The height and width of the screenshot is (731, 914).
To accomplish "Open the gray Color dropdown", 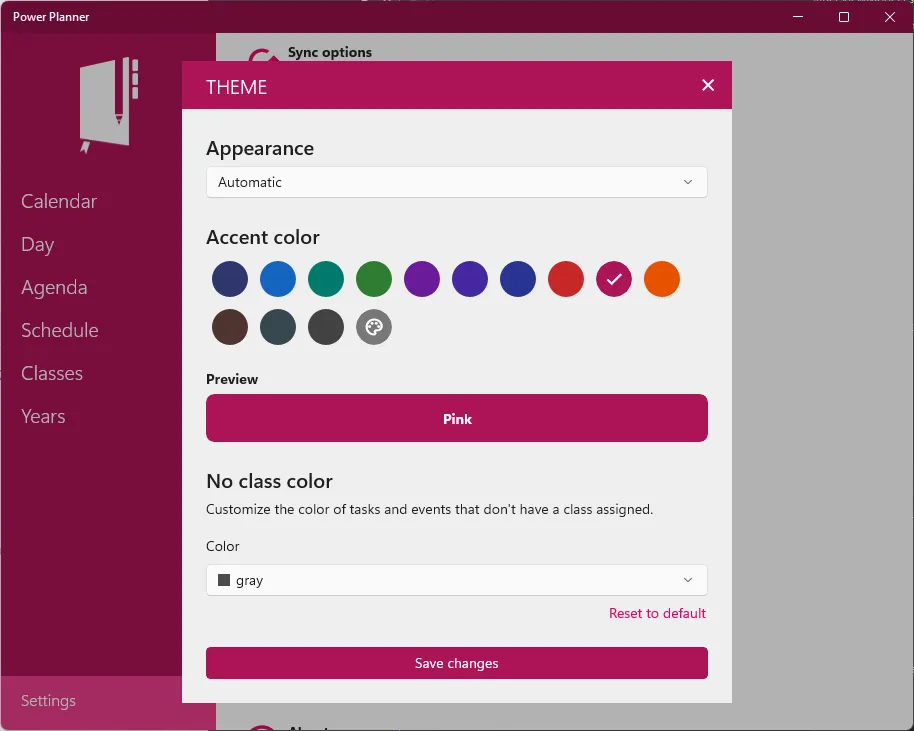I will [456, 580].
